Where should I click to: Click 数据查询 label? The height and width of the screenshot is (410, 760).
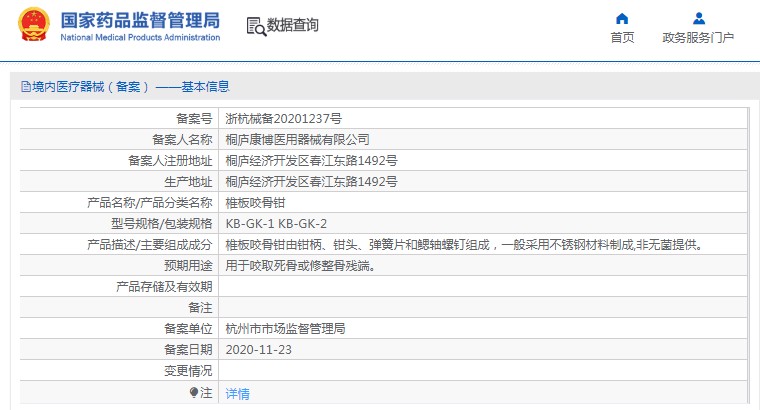click(x=293, y=25)
